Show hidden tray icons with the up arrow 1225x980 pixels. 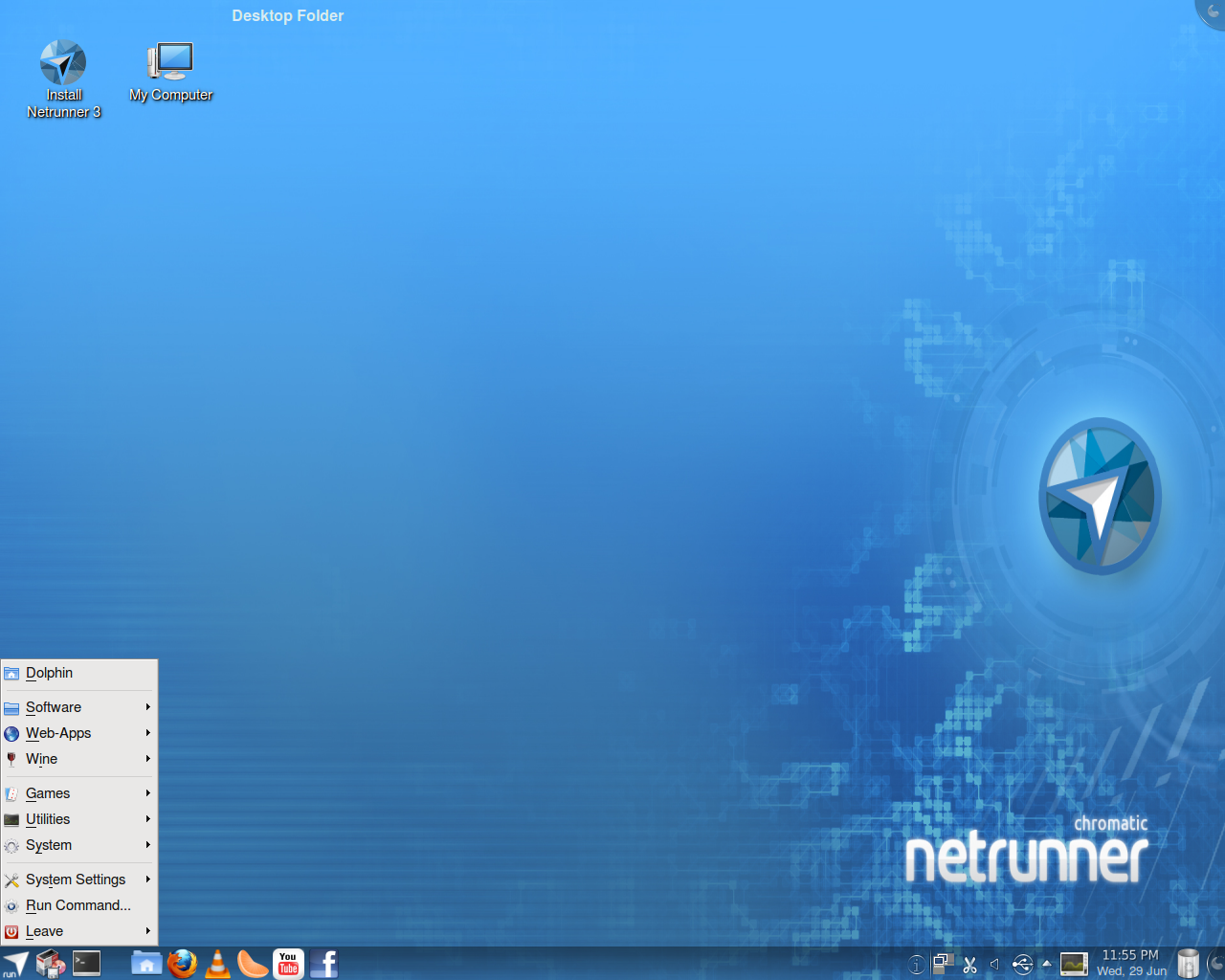point(1046,963)
